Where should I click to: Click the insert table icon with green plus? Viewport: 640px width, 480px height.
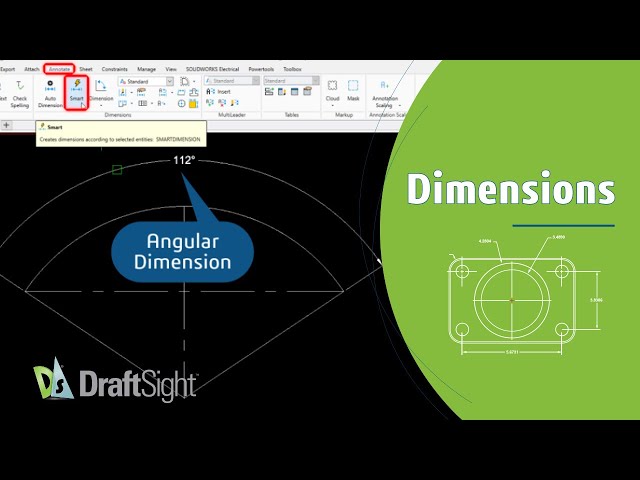pyautogui.click(x=269, y=91)
